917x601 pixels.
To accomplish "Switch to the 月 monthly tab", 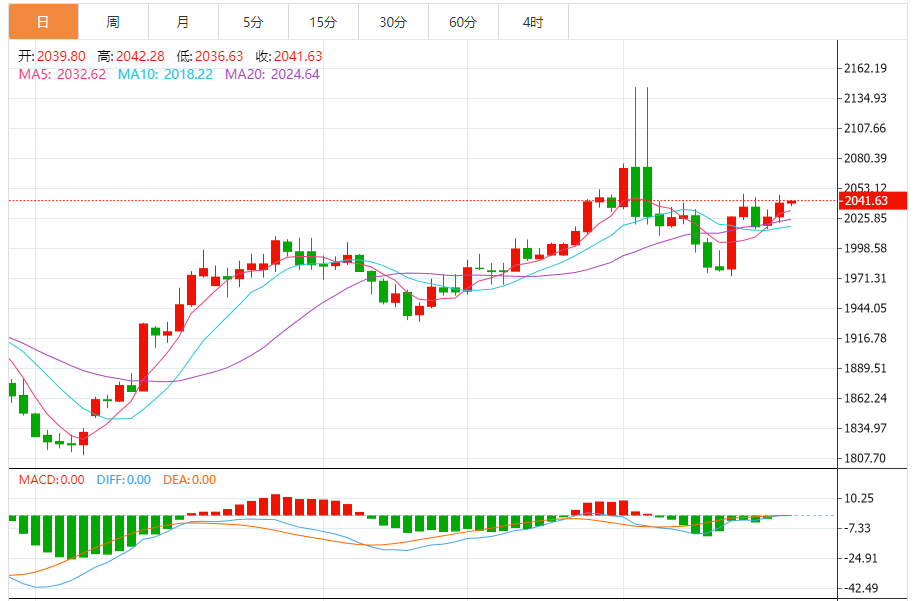I will pyautogui.click(x=184, y=22).
